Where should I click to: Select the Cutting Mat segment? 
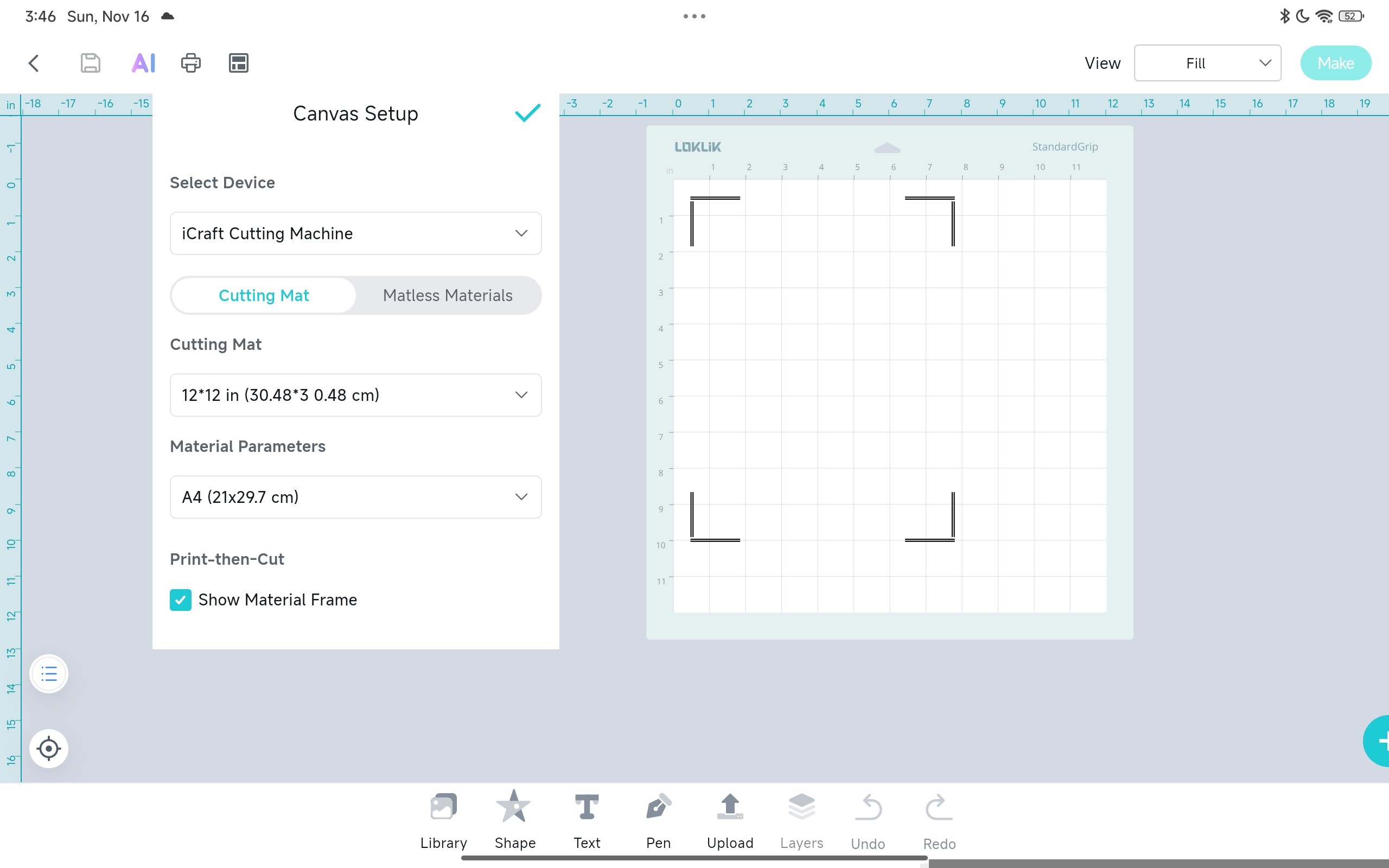pyautogui.click(x=264, y=296)
